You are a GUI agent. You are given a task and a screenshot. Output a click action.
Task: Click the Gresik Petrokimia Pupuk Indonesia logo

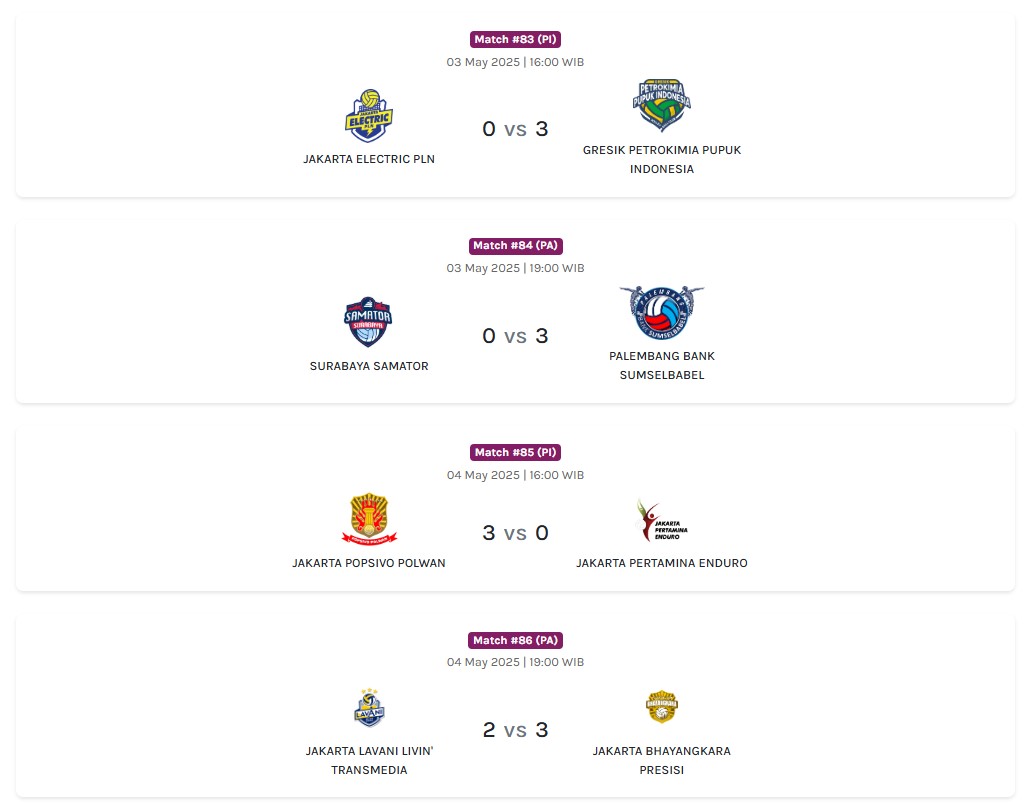tap(662, 106)
